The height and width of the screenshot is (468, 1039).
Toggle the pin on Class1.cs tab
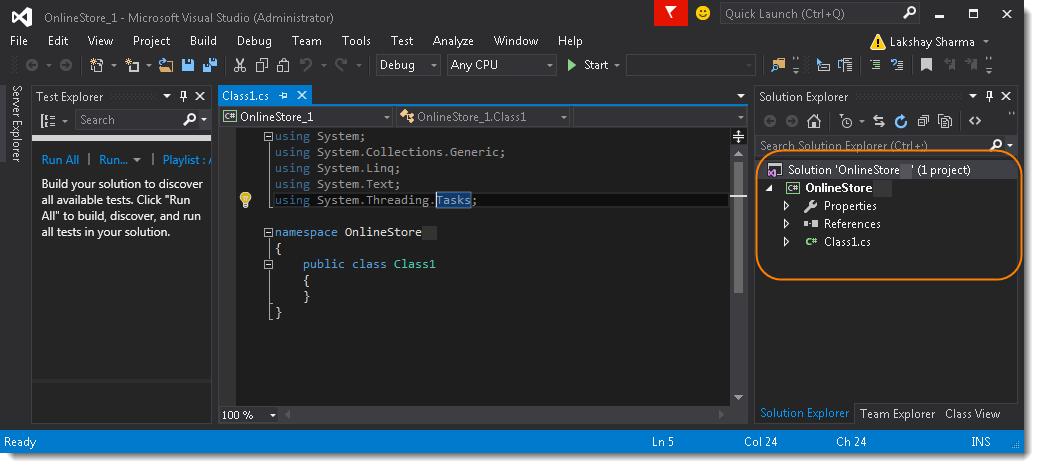(x=283, y=95)
